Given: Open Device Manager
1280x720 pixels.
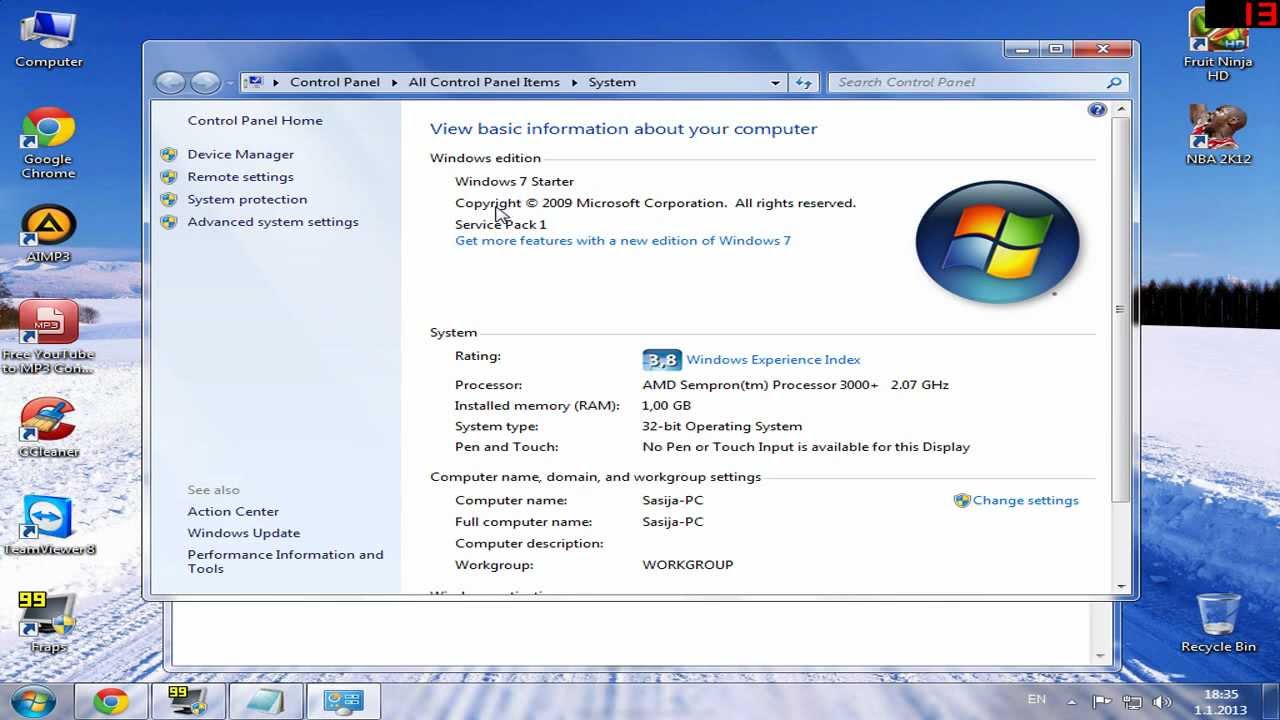Looking at the screenshot, I should click(240, 155).
